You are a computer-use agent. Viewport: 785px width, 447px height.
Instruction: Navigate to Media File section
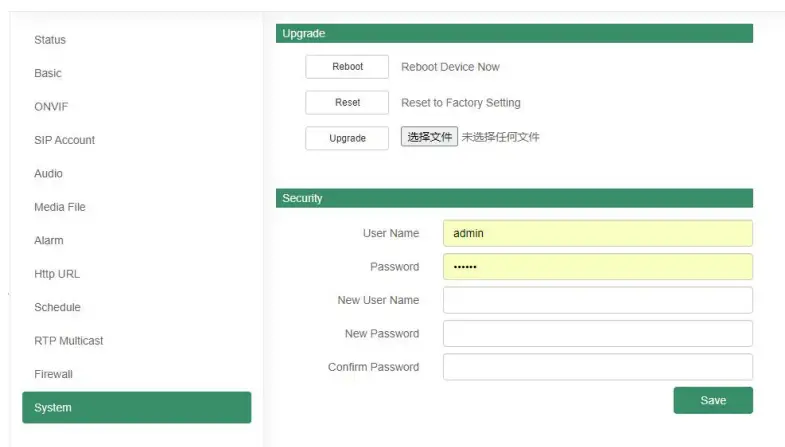click(60, 207)
